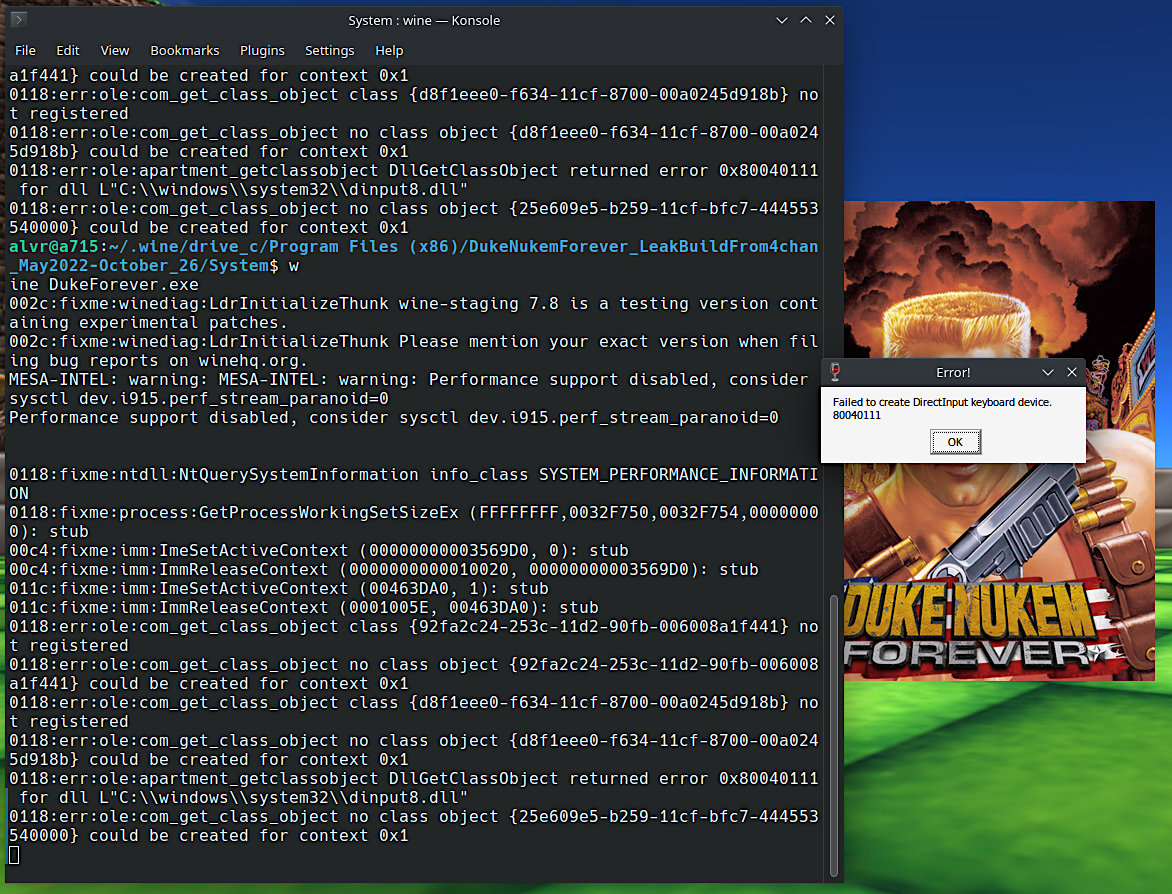Click the '011c:fixme:imm:ImmReleaseContext' line
The height and width of the screenshot is (894, 1172).
(303, 608)
